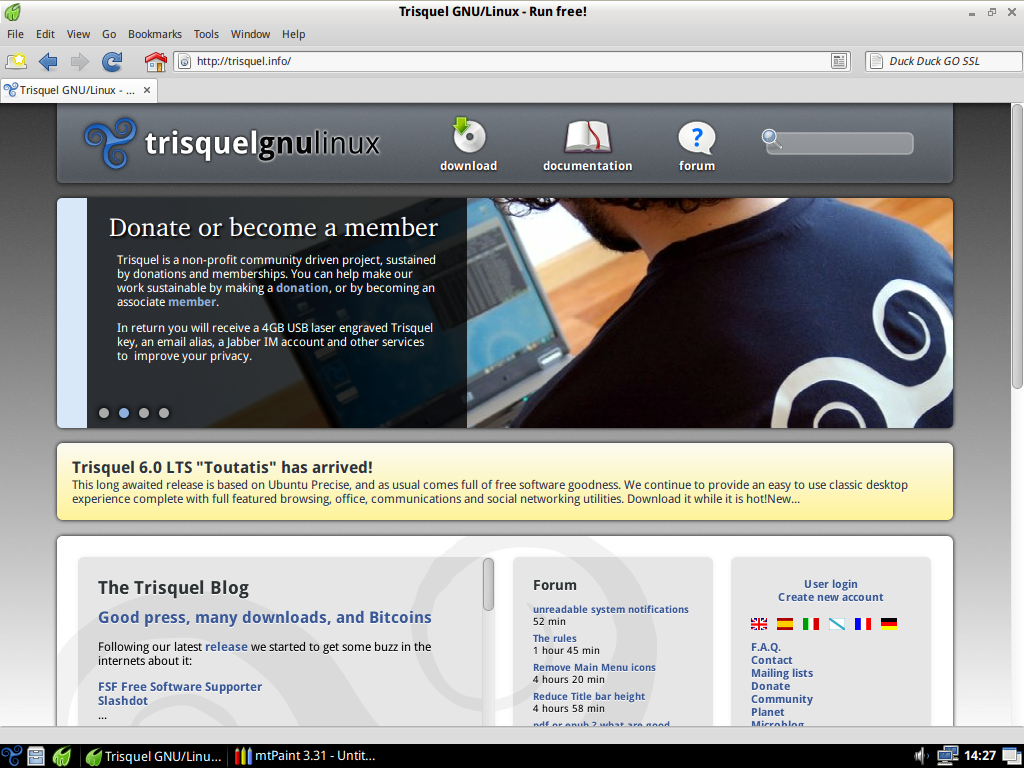Follow the donation link in banner
The height and width of the screenshot is (768, 1024).
coord(302,288)
